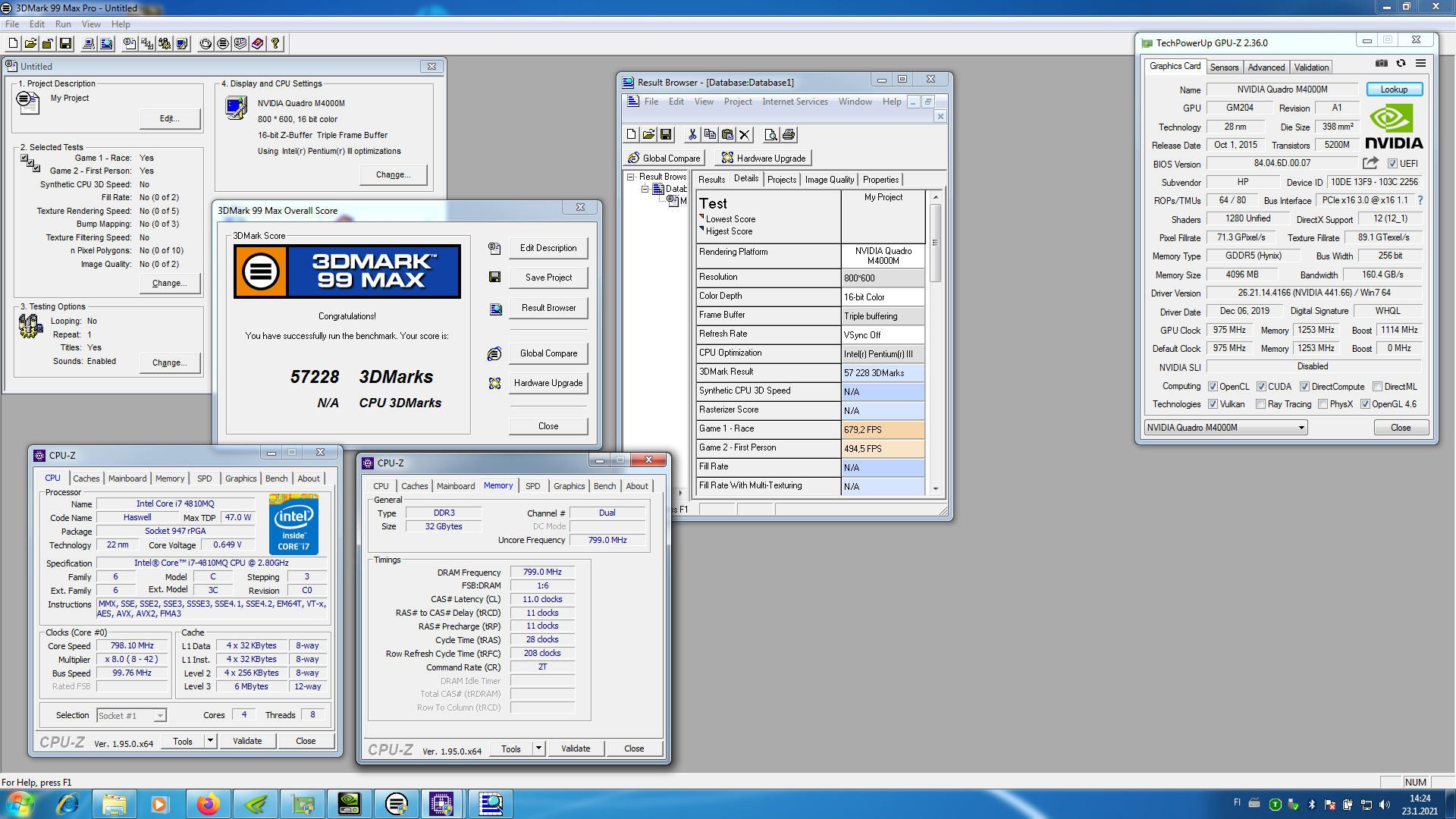Toggle the DirectML checkbox in GPU-Z
The height and width of the screenshot is (819, 1456).
pyautogui.click(x=1377, y=387)
